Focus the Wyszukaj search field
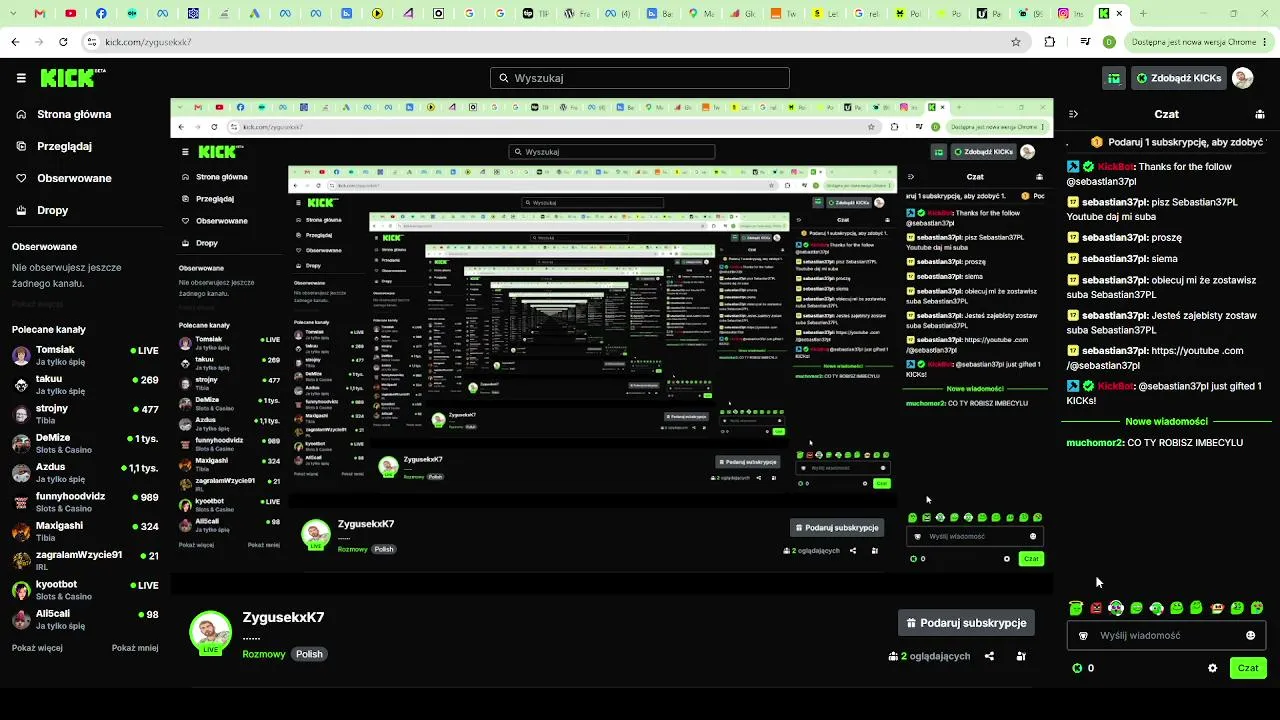Screen dimensions: 1280x720 click(640, 78)
